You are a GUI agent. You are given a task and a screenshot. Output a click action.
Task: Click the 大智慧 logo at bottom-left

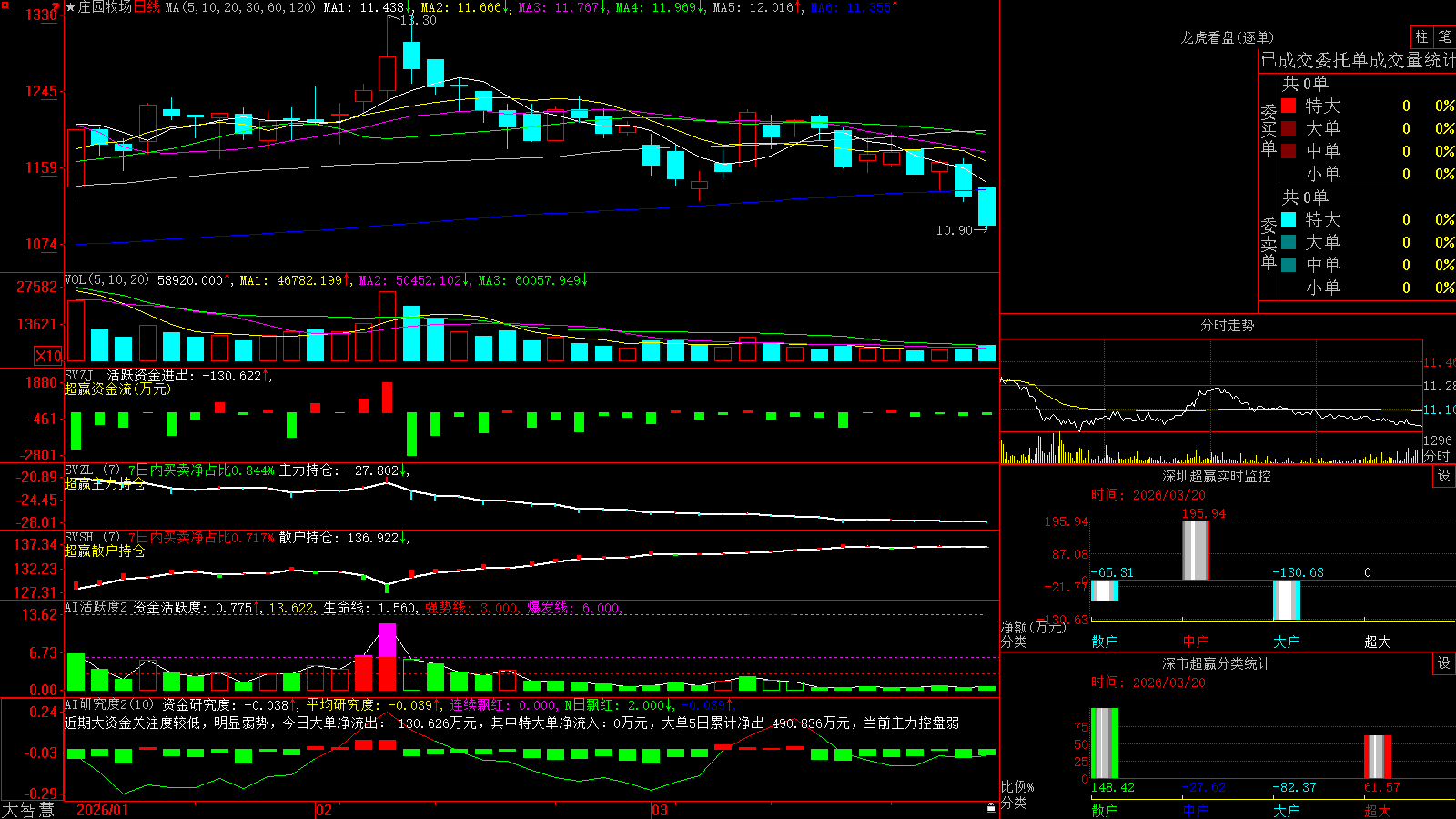(28, 810)
